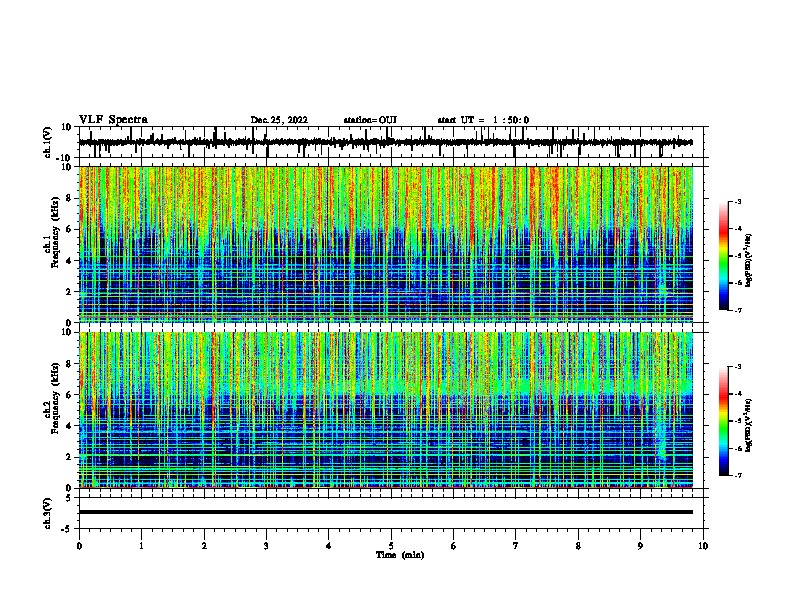Click the "ch.1(V)" waveform axis label
The image size is (792, 612).
[x=48, y=142]
